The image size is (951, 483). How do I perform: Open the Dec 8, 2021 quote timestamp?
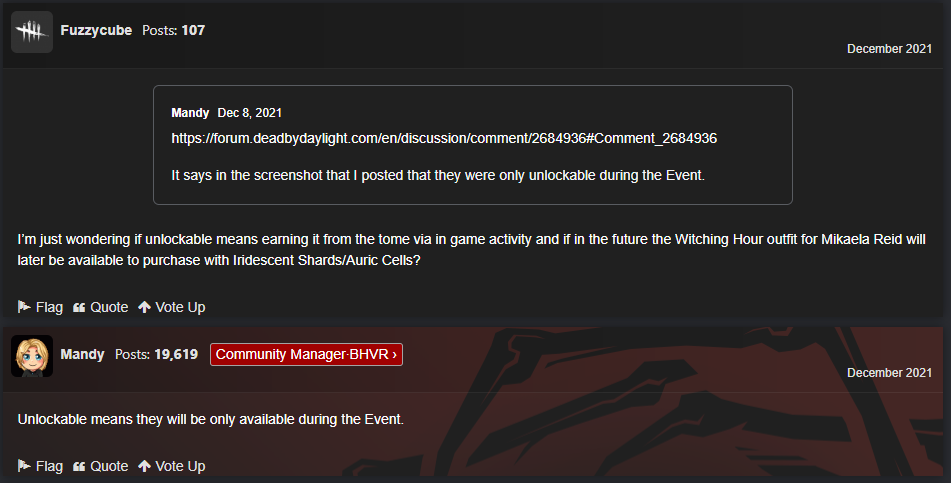pyautogui.click(x=249, y=113)
